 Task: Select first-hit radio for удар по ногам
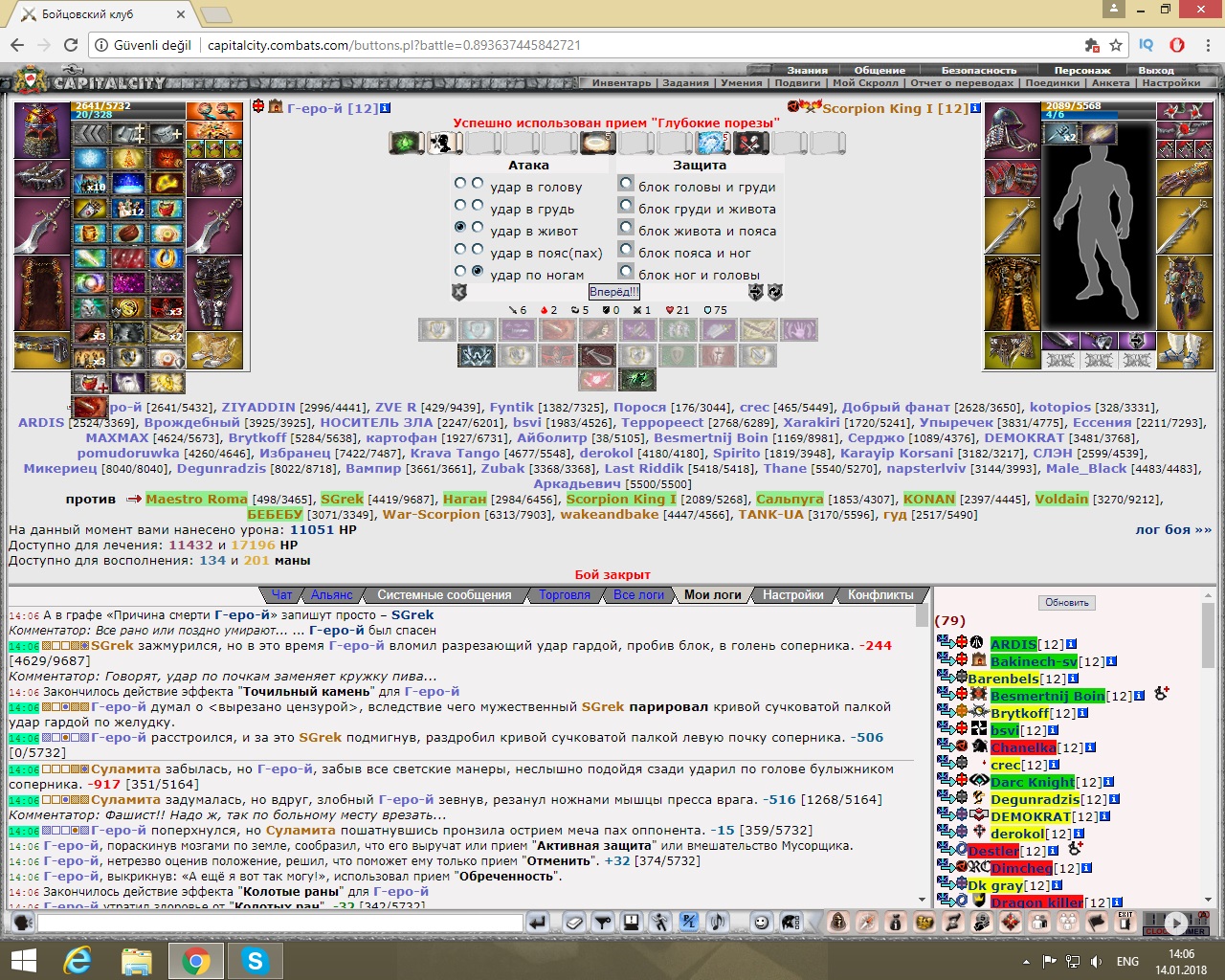click(x=460, y=271)
